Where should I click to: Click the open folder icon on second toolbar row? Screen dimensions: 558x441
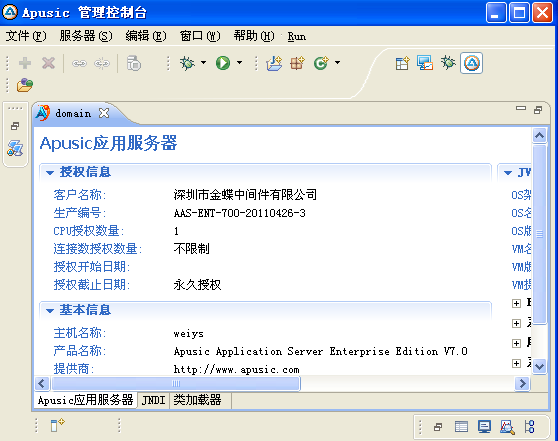pyautogui.click(x=25, y=85)
